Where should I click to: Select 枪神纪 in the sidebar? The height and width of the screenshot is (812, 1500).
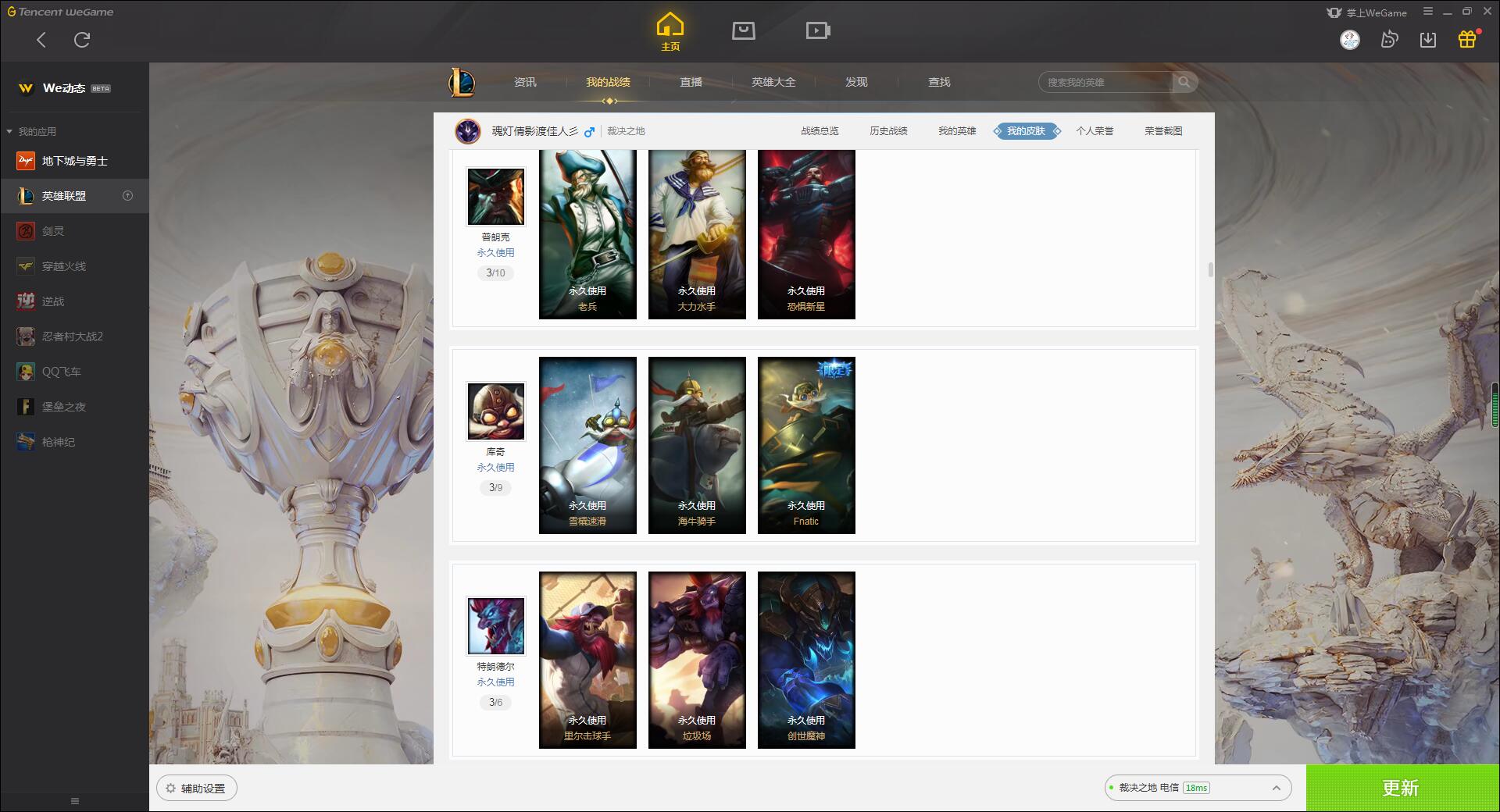pyautogui.click(x=74, y=442)
